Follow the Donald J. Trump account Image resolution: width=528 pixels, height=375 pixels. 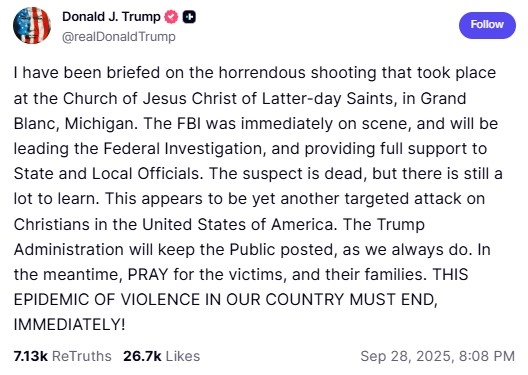point(487,25)
